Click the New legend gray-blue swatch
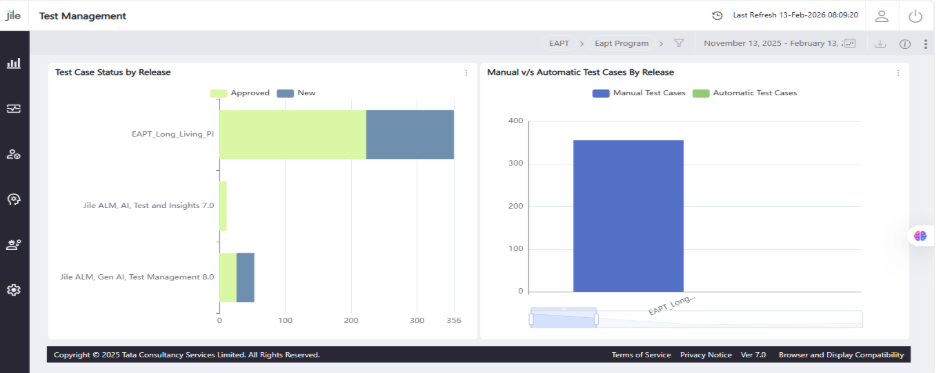Viewport: 936px width, 373px height. pyautogui.click(x=286, y=93)
